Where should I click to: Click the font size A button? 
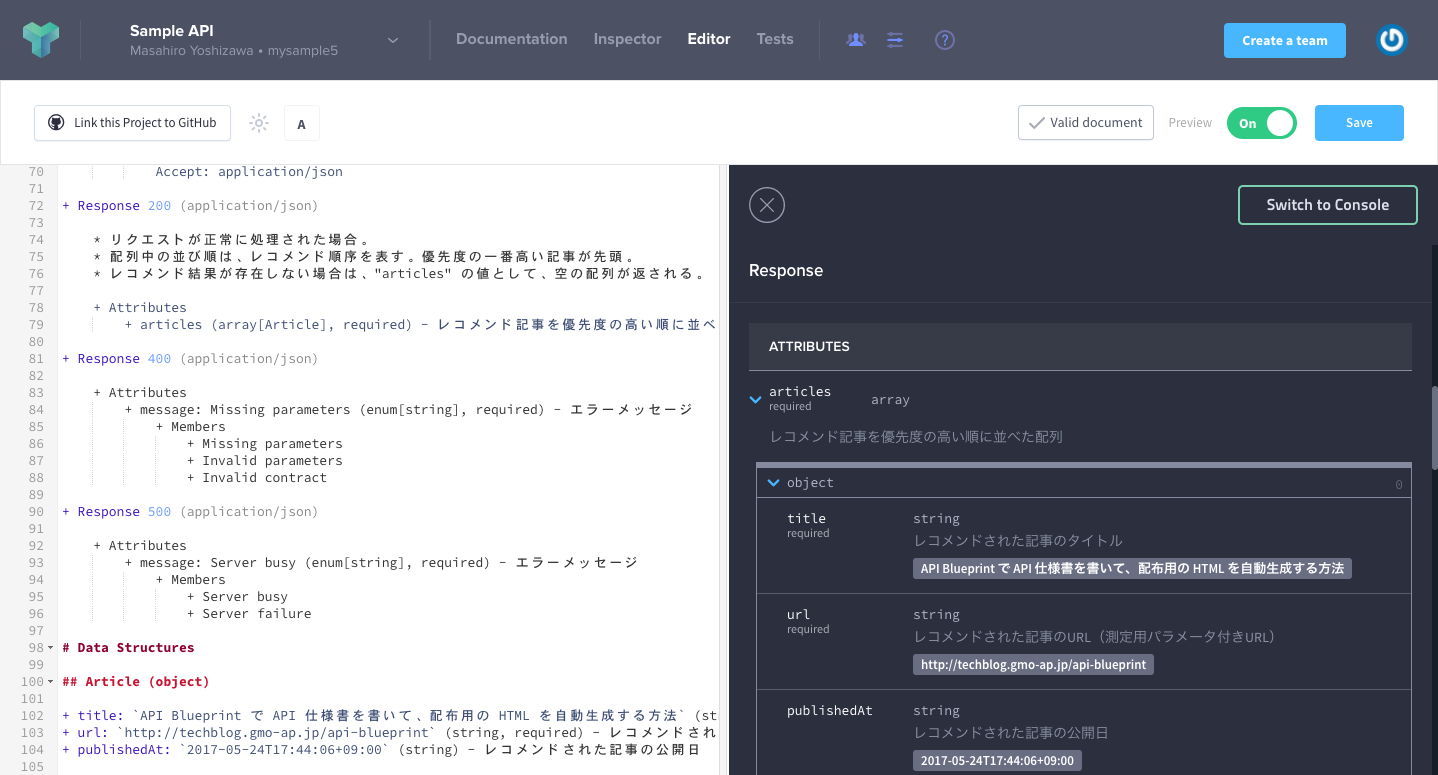(301, 124)
